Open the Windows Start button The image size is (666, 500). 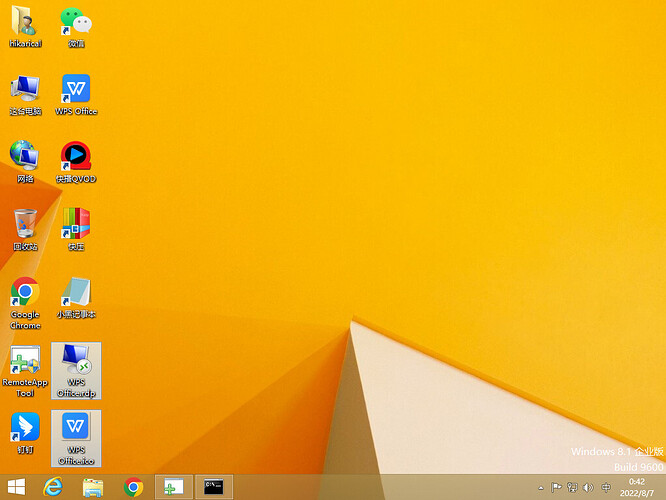coord(17,487)
